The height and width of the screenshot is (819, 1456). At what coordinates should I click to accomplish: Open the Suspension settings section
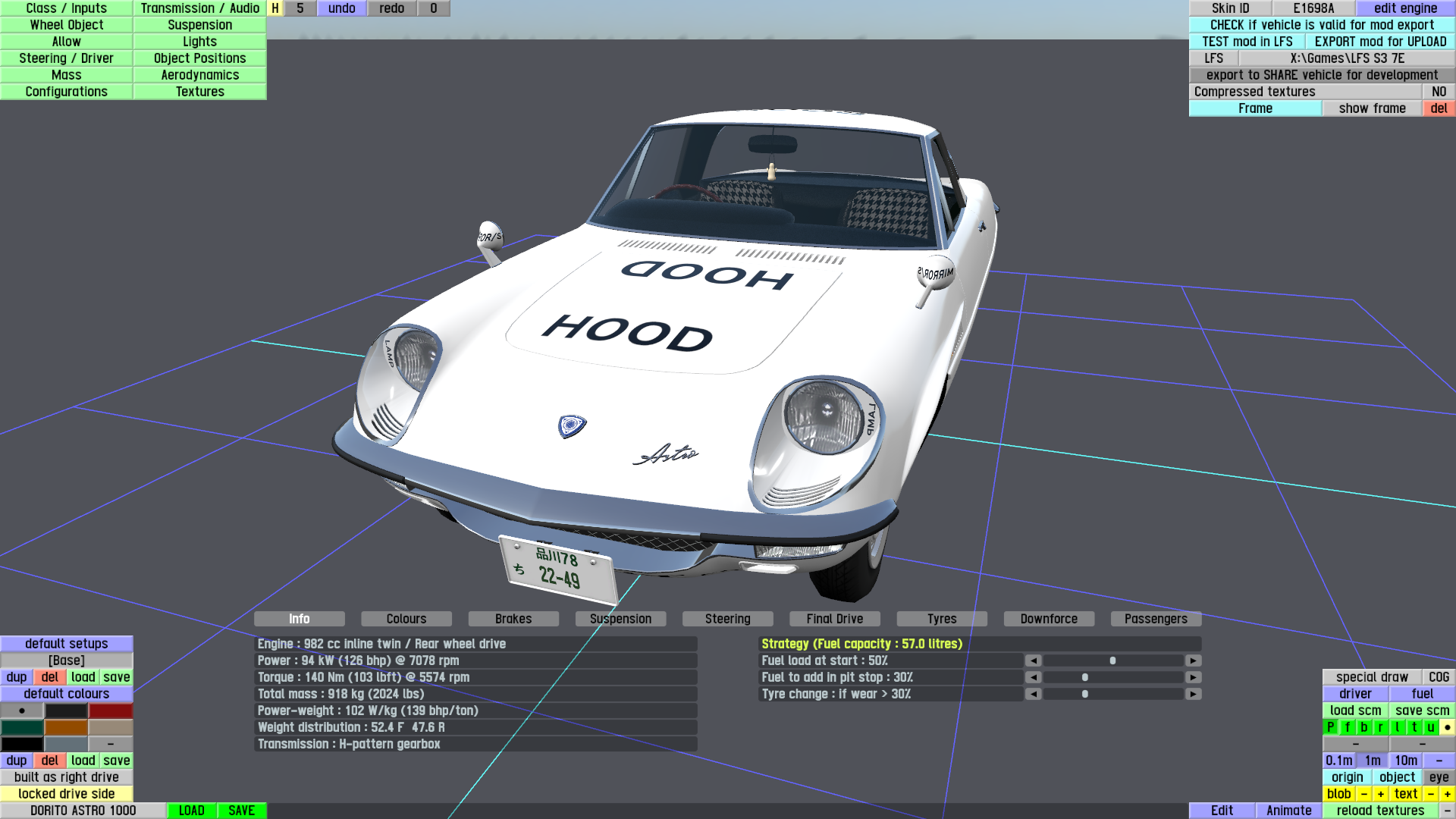199,25
